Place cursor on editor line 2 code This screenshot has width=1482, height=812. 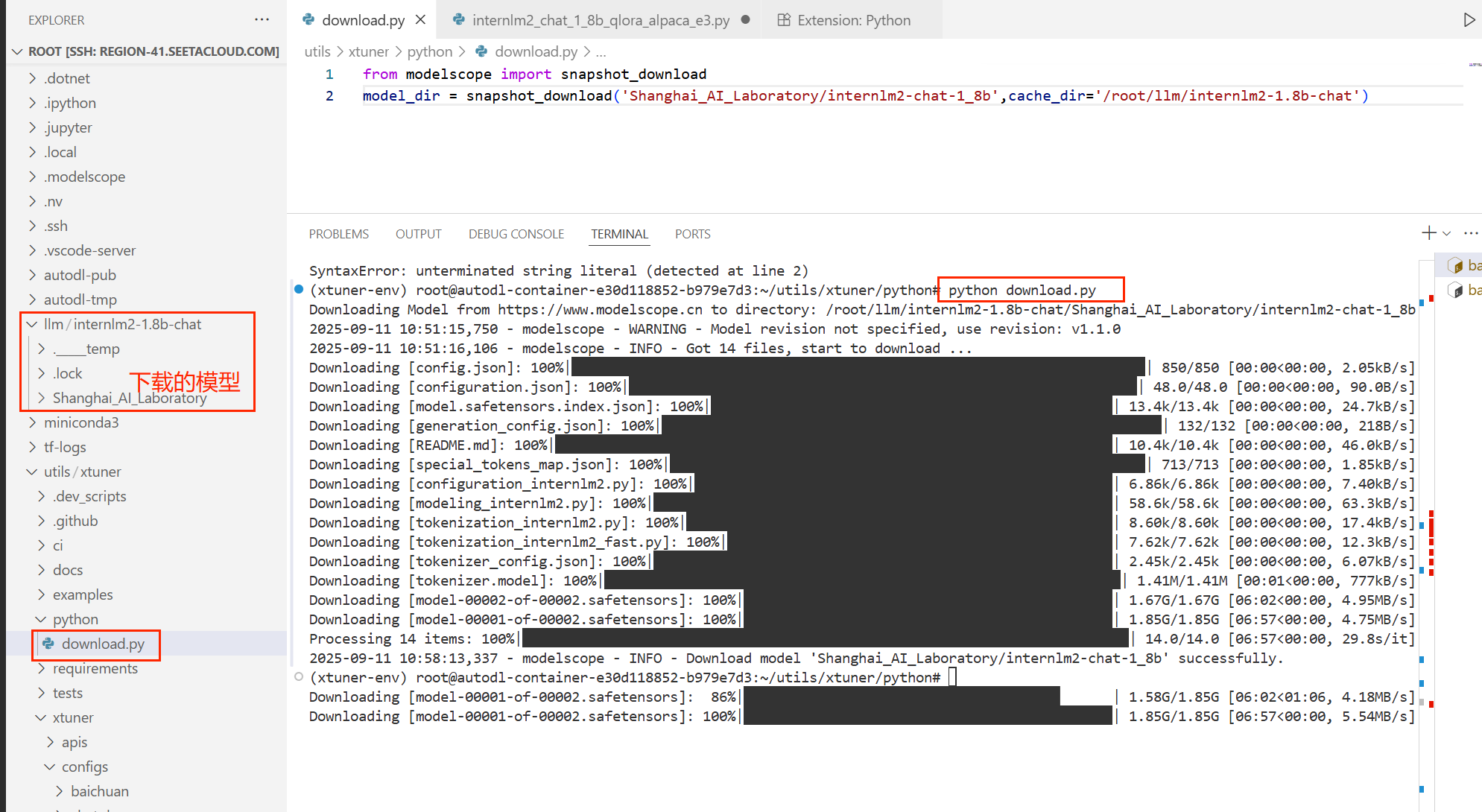coord(864,96)
